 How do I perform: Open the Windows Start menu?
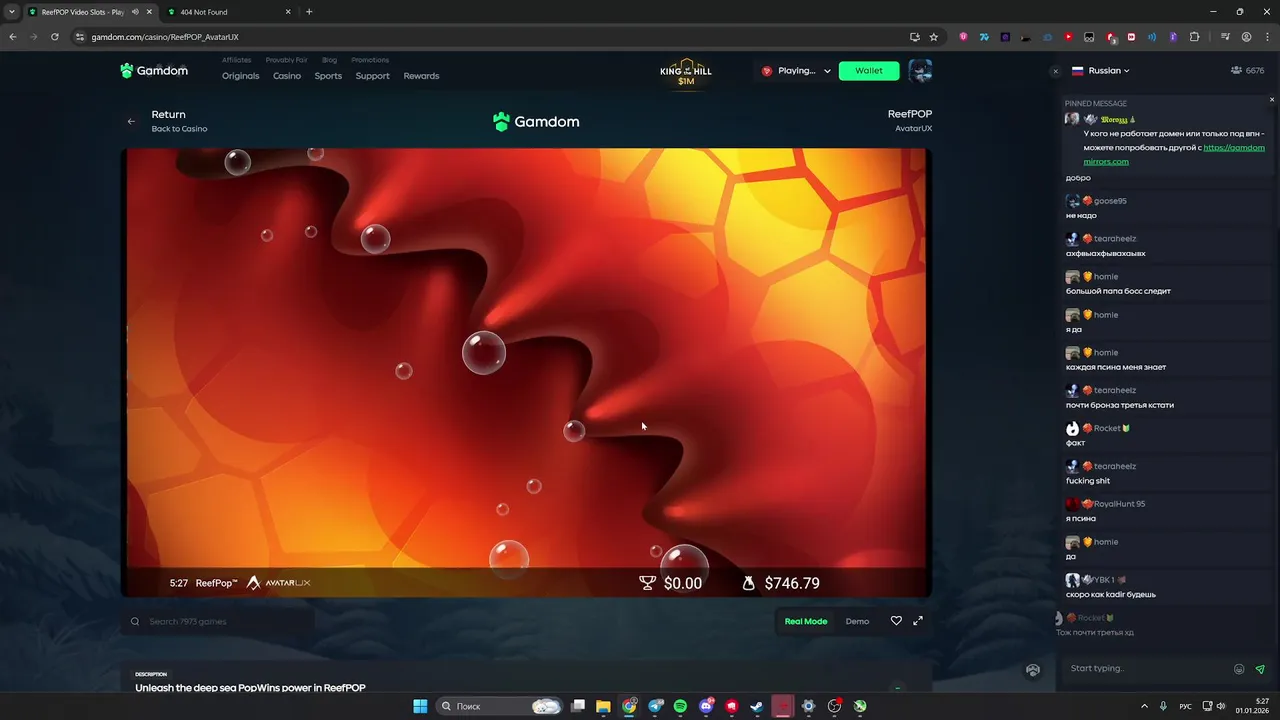[x=420, y=706]
